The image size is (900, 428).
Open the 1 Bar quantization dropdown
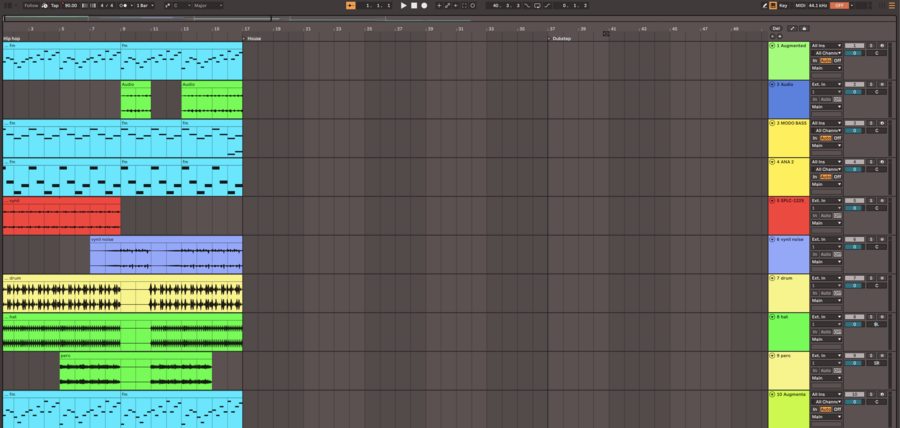pyautogui.click(x=145, y=6)
